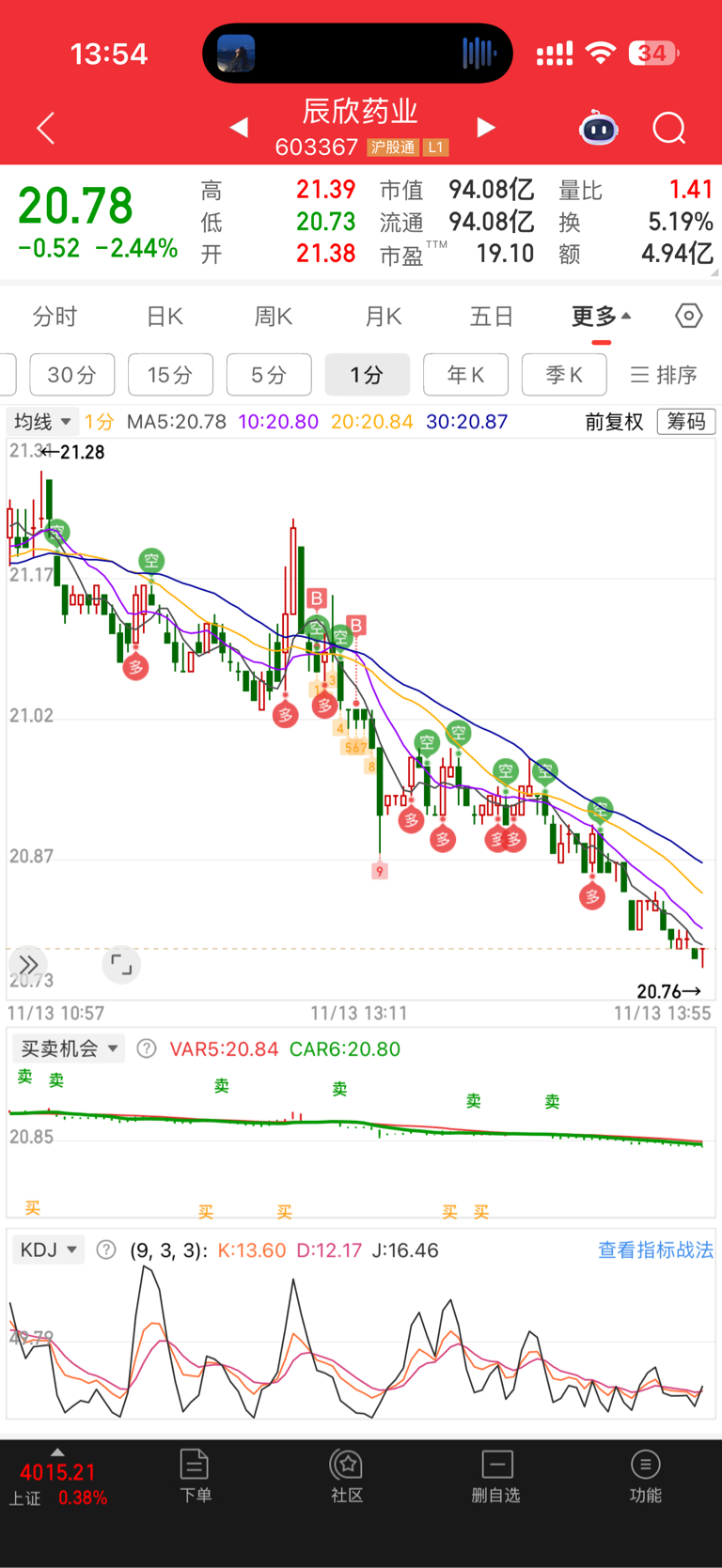
Task: Tap the MA5:20.78 label
Action: point(176,422)
